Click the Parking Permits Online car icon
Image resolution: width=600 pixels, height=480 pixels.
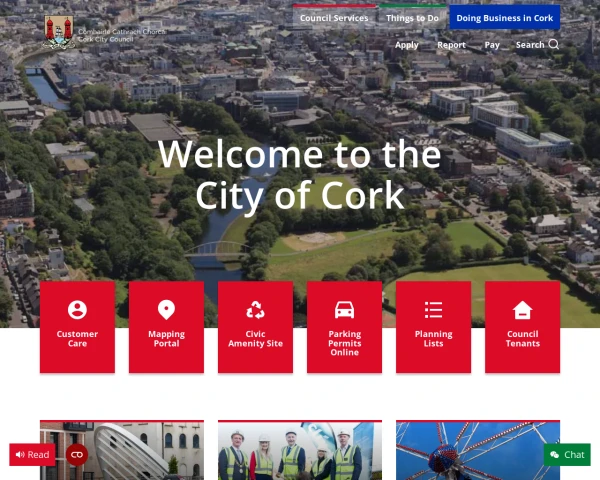point(344,310)
